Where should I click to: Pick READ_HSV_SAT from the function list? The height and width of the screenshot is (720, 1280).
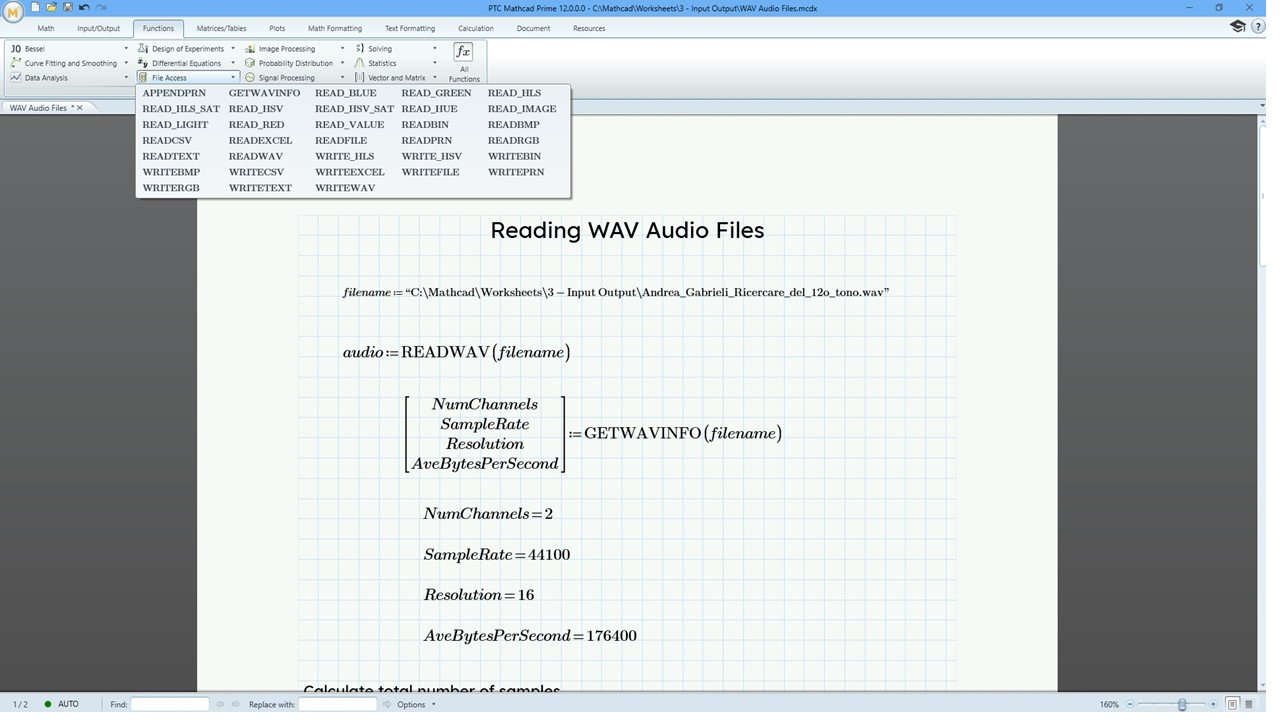pos(354,109)
